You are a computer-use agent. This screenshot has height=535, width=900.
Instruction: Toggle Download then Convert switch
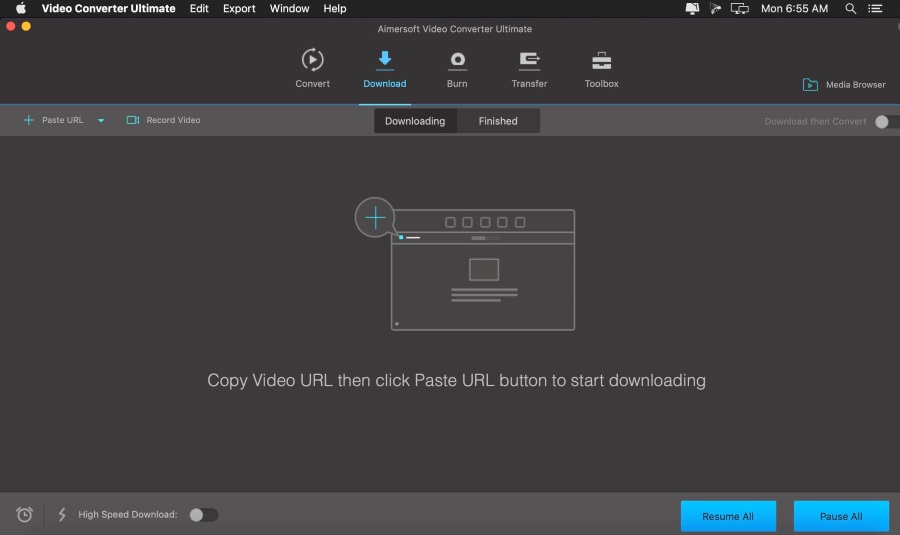coord(887,122)
